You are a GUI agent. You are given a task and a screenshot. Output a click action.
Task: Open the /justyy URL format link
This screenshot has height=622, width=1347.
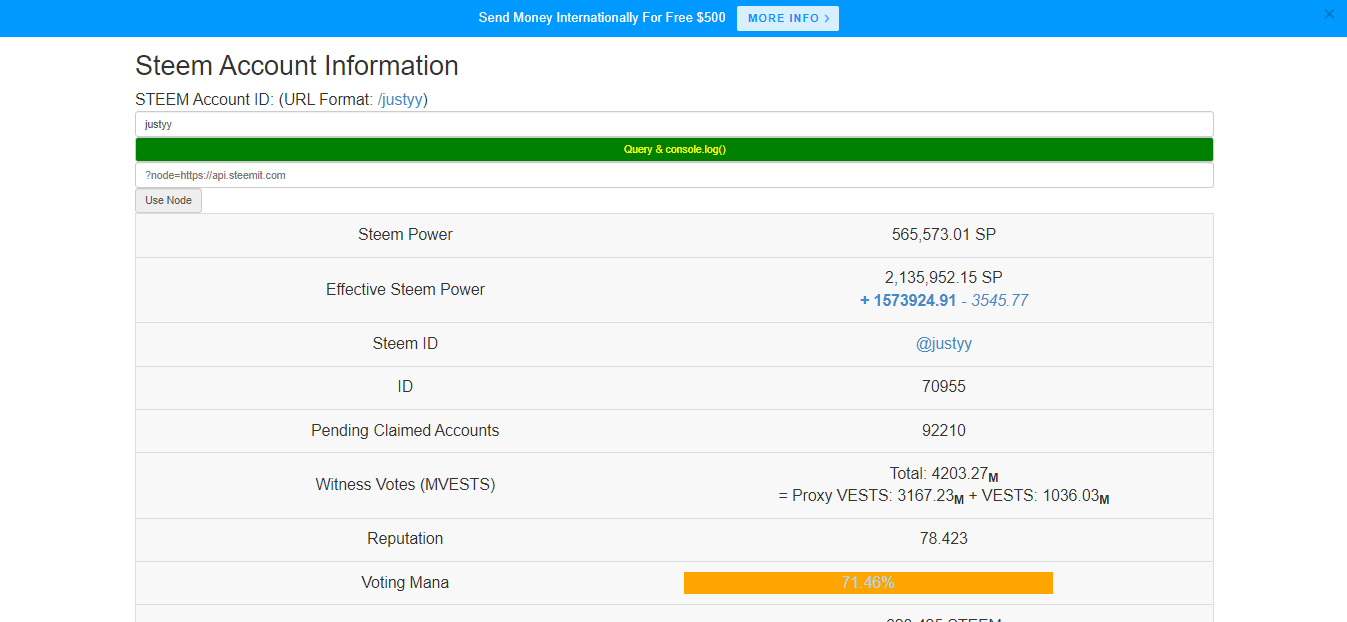(400, 100)
